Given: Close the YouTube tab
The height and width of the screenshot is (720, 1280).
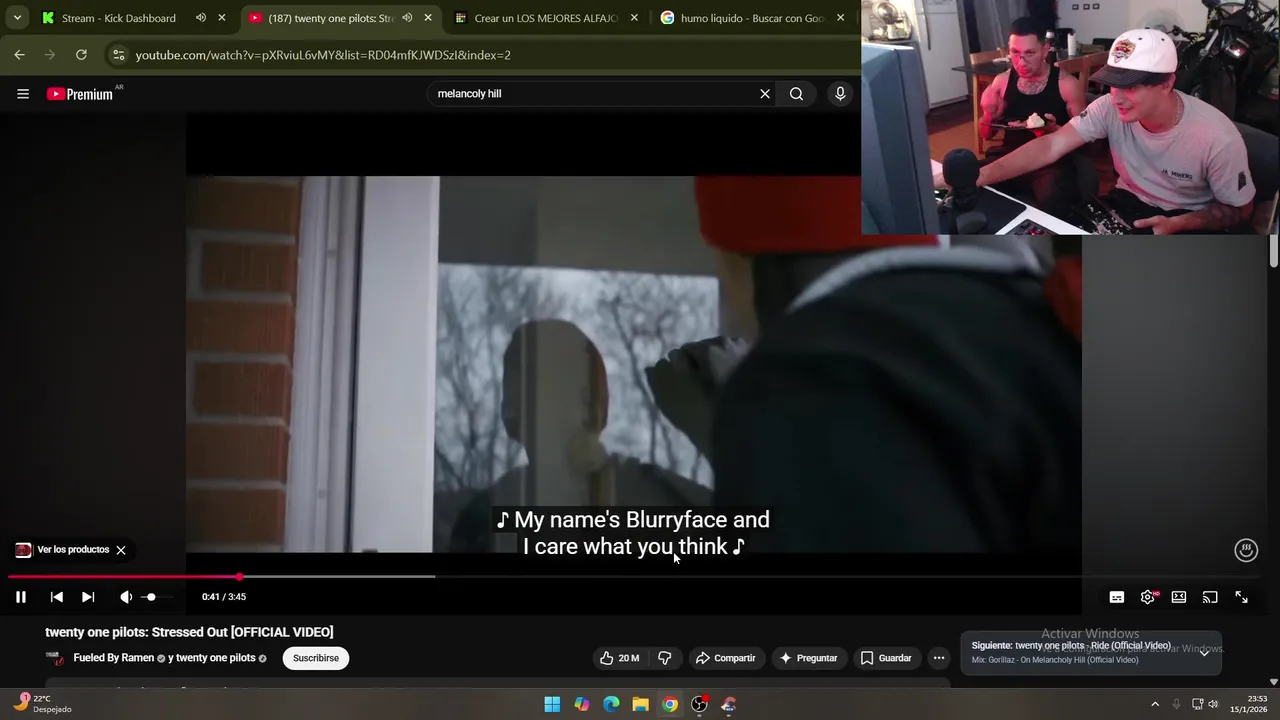Looking at the screenshot, I should click(428, 18).
